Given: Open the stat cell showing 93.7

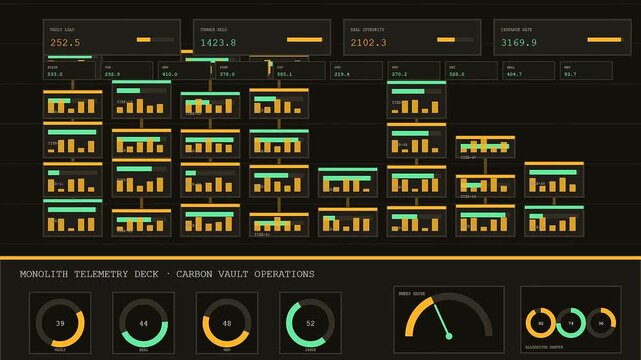Looking at the screenshot, I should (586, 71).
